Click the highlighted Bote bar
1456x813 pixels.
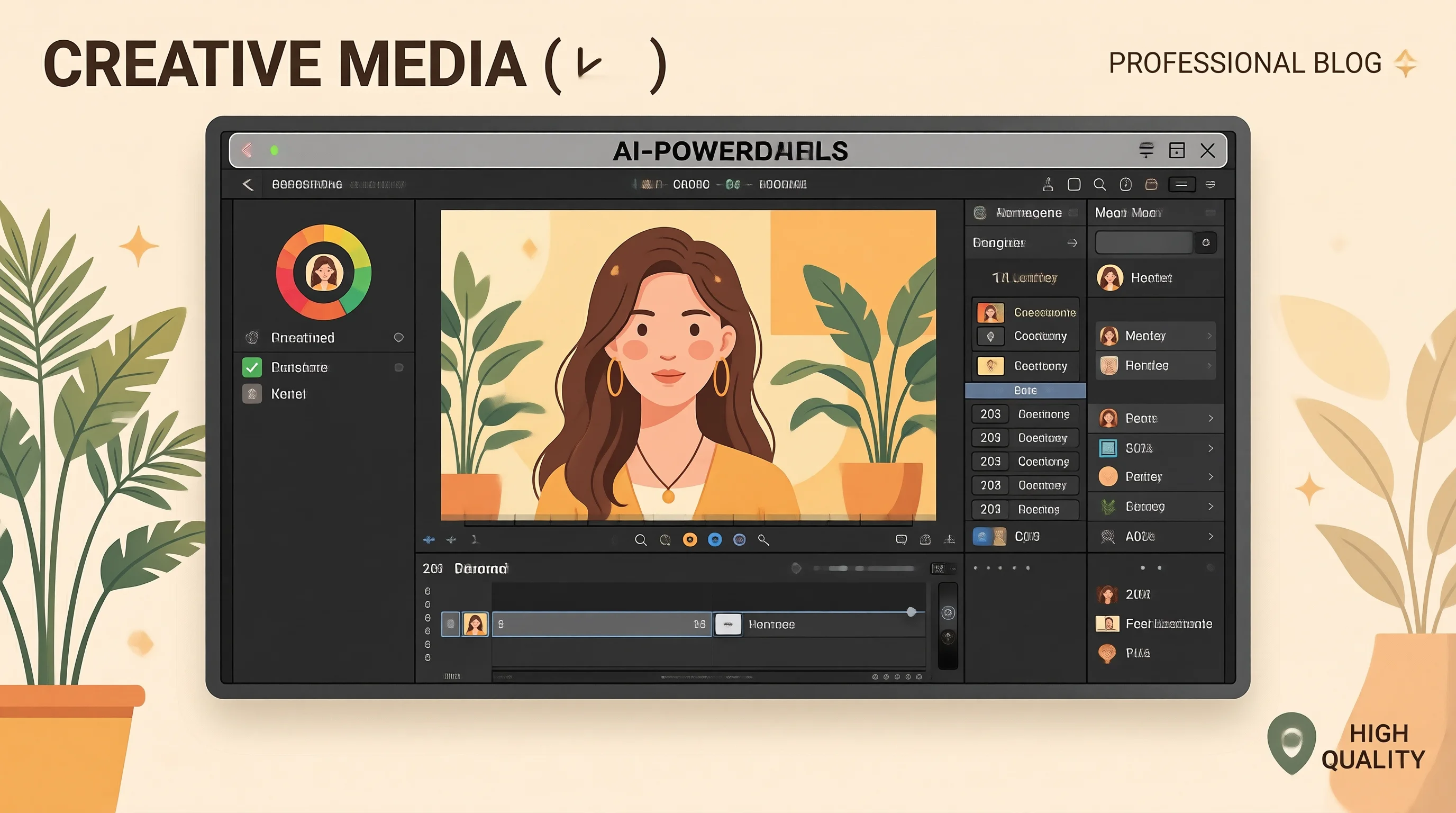(1025, 391)
